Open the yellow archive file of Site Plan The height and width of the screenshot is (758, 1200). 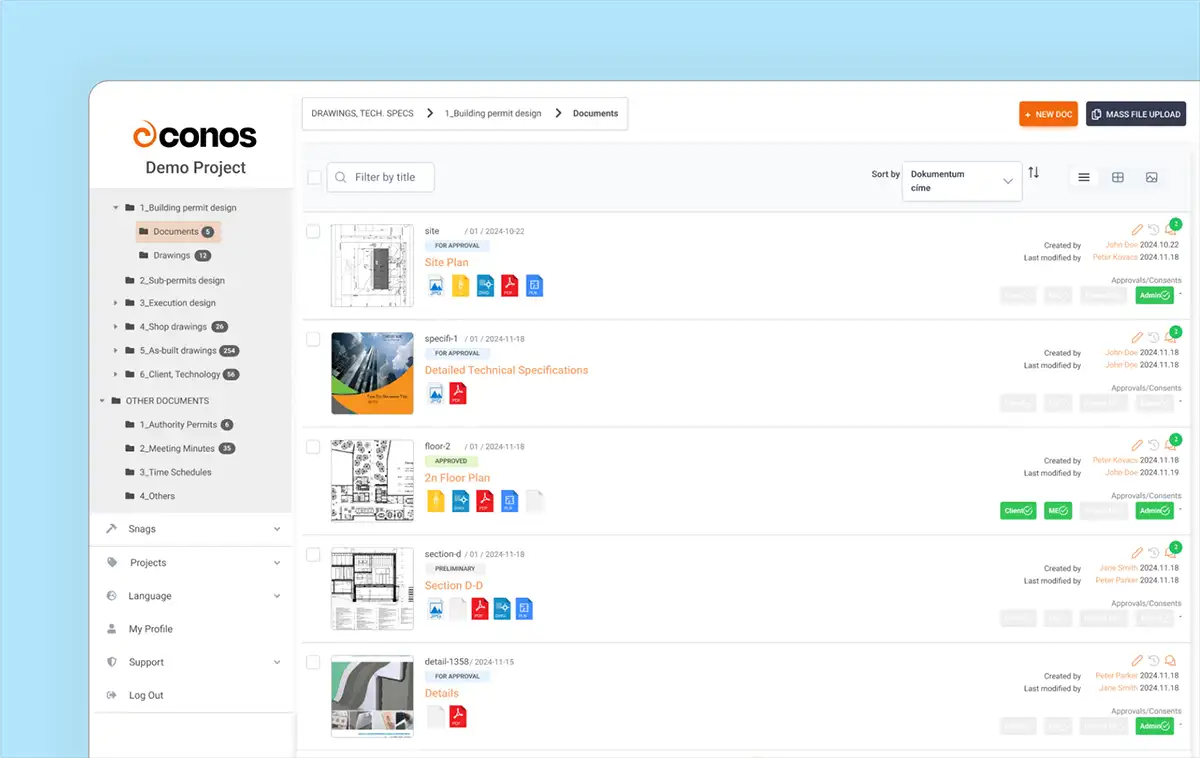coord(460,286)
